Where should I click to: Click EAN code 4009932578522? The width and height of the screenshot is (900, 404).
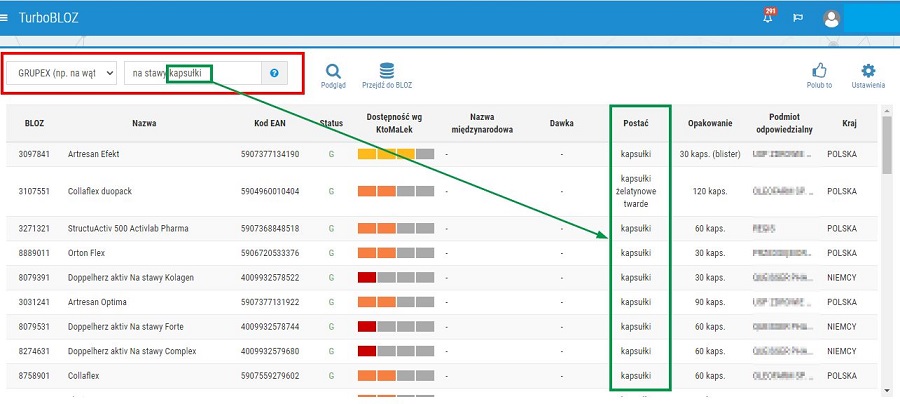coord(270,278)
